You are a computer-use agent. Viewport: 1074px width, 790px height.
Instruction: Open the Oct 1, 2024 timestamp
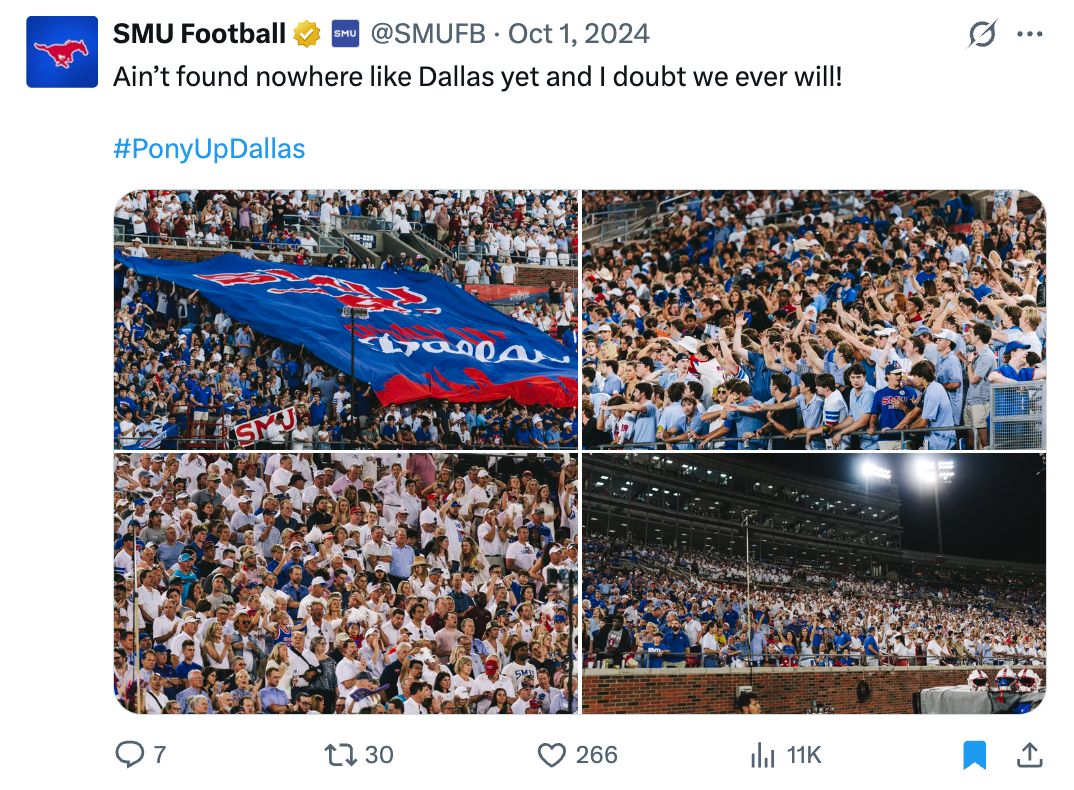click(579, 34)
